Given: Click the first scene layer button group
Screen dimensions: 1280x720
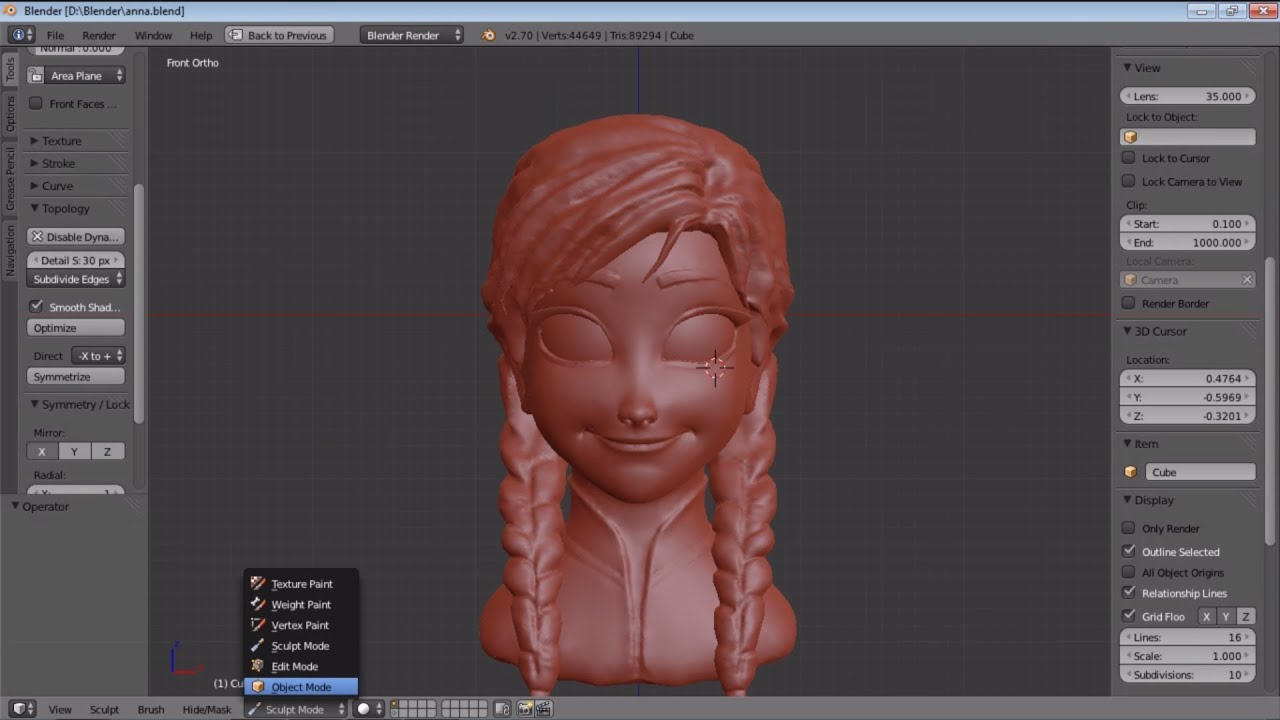Looking at the screenshot, I should 413,709.
